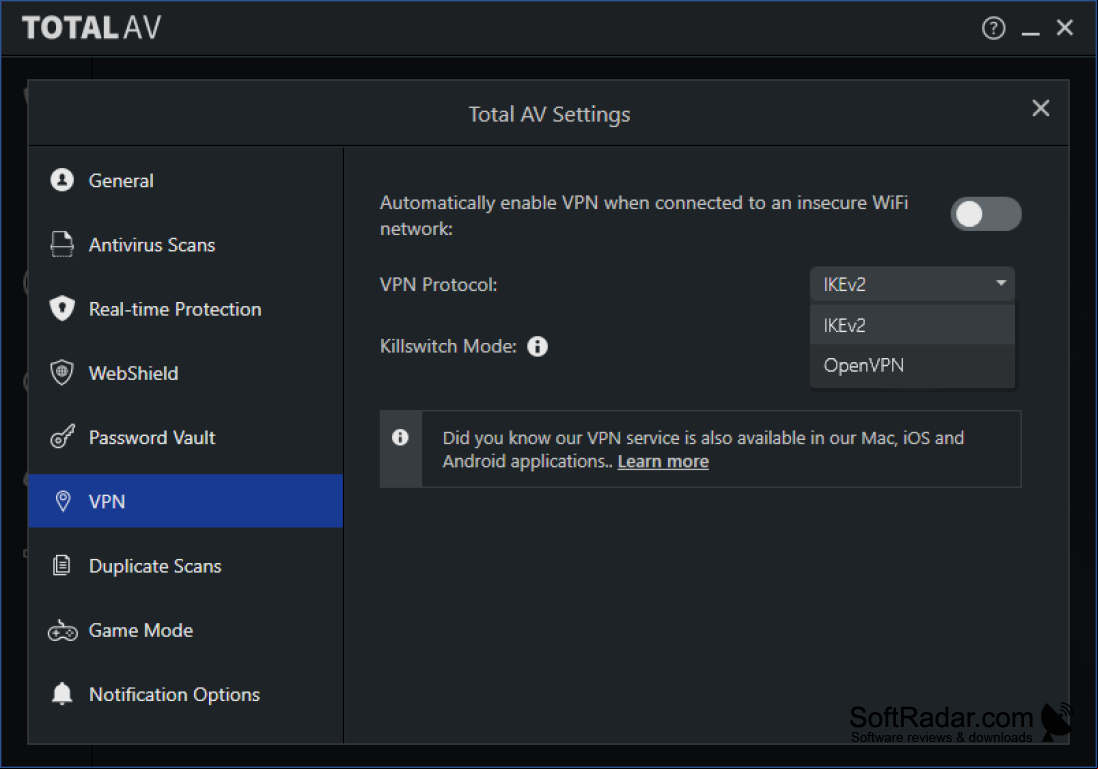Open Real-time Protection settings

[186, 309]
